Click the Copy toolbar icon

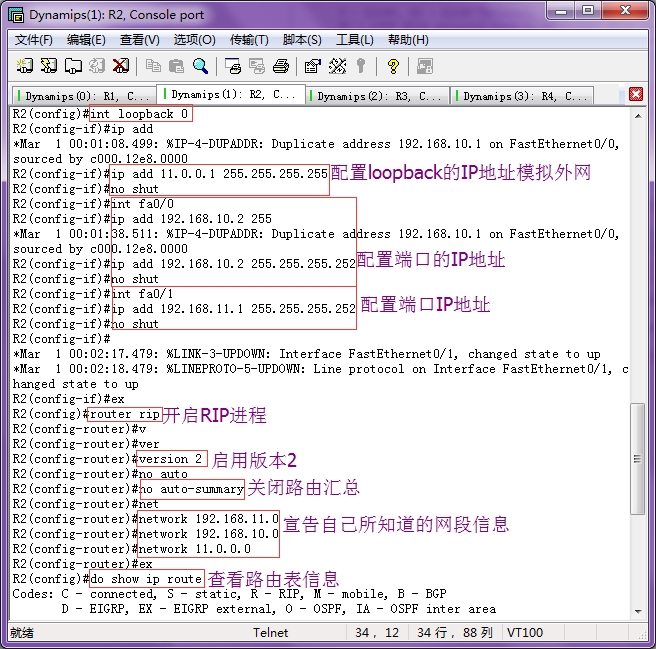(153, 66)
